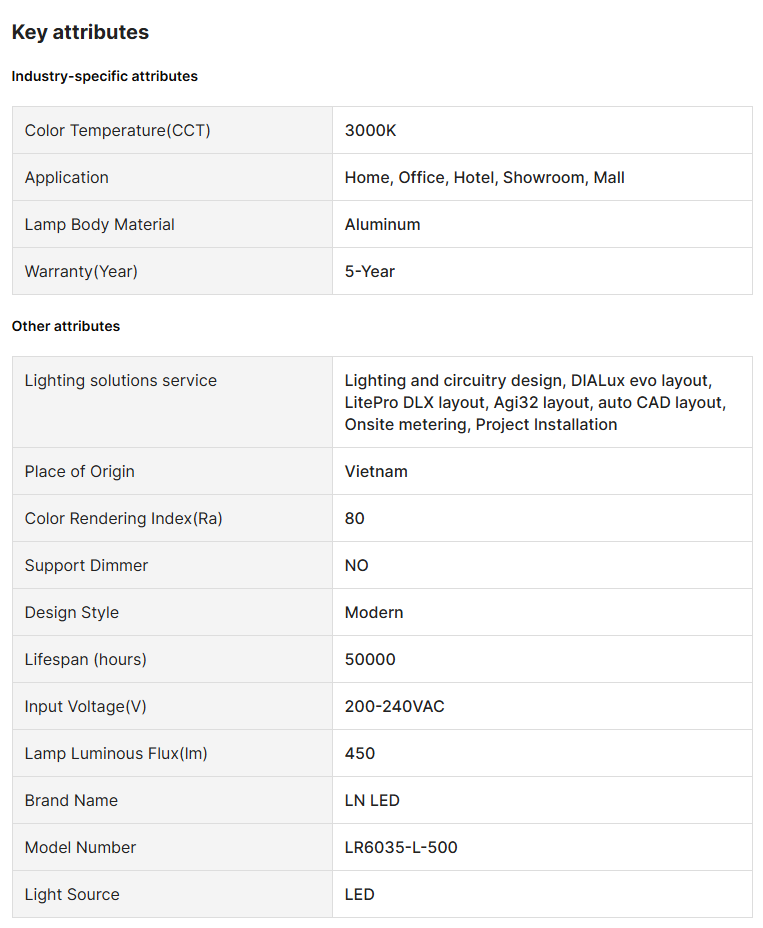This screenshot has height=928, width=763.
Task: Select the Lighting solutions service label
Action: pos(121,380)
